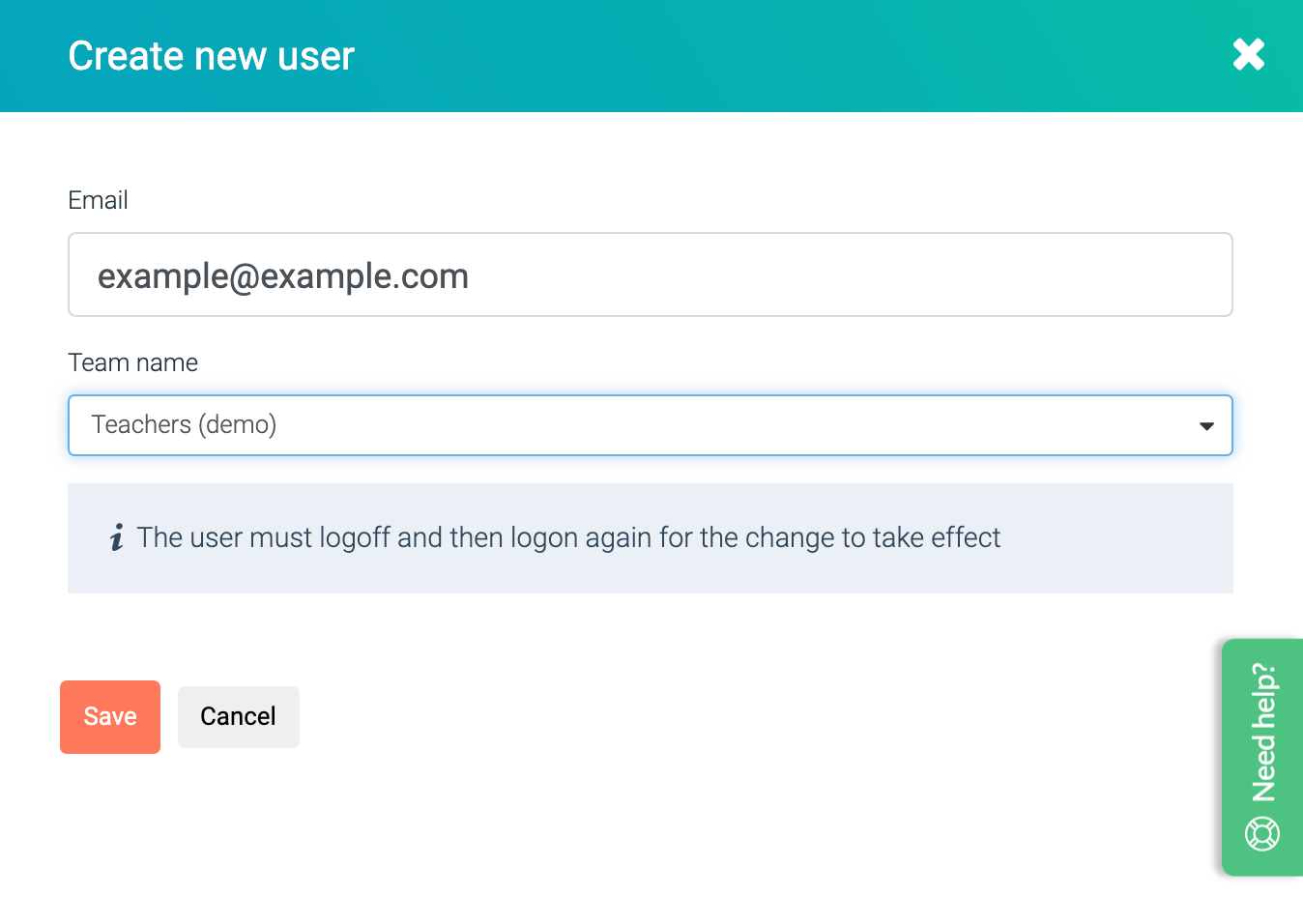The height and width of the screenshot is (924, 1303).
Task: Click the logoff notice message box
Action: (650, 538)
